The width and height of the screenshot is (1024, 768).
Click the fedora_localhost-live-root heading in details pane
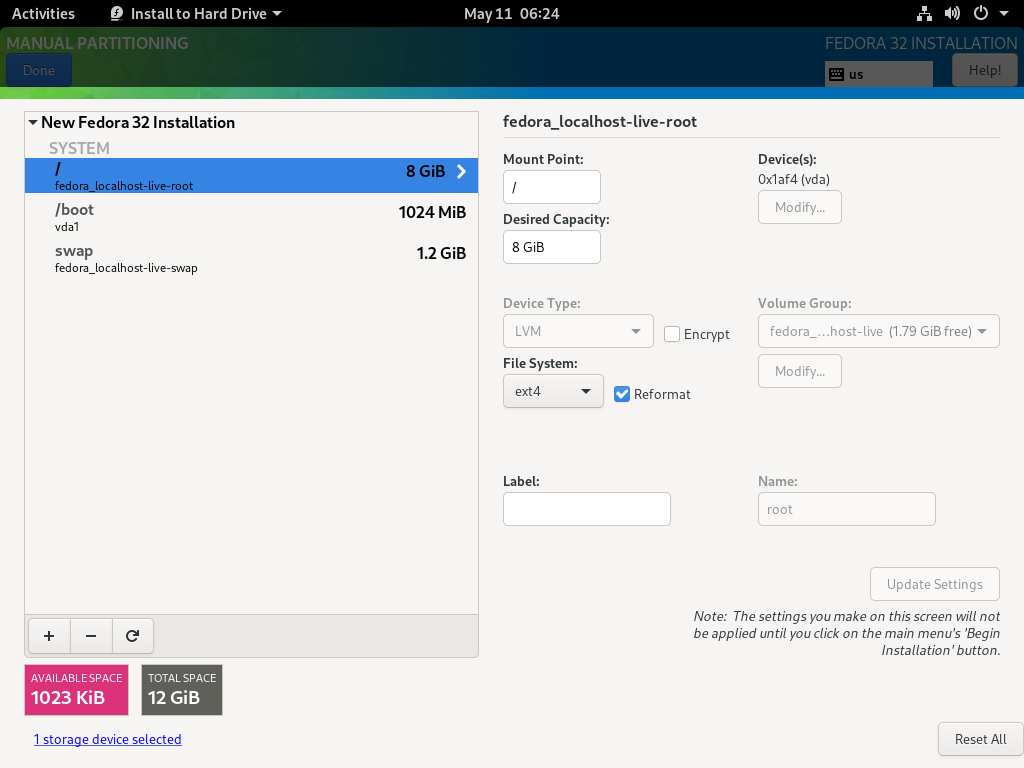coord(600,121)
